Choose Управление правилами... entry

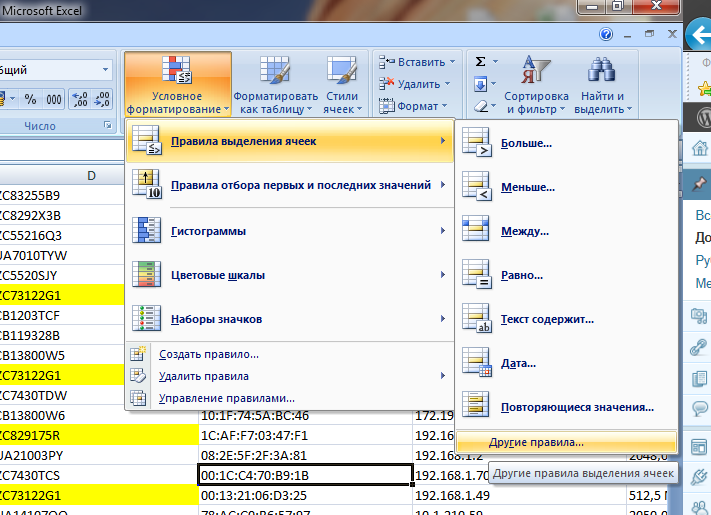point(290,398)
